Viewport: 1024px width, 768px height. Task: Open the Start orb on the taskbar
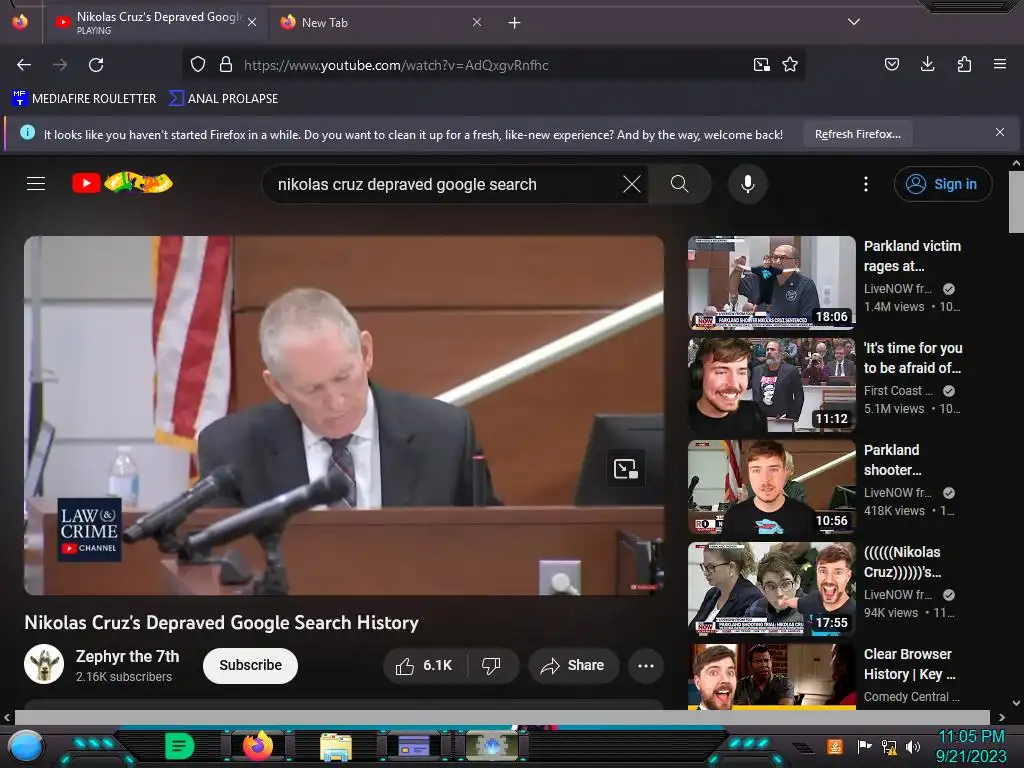click(x=25, y=746)
